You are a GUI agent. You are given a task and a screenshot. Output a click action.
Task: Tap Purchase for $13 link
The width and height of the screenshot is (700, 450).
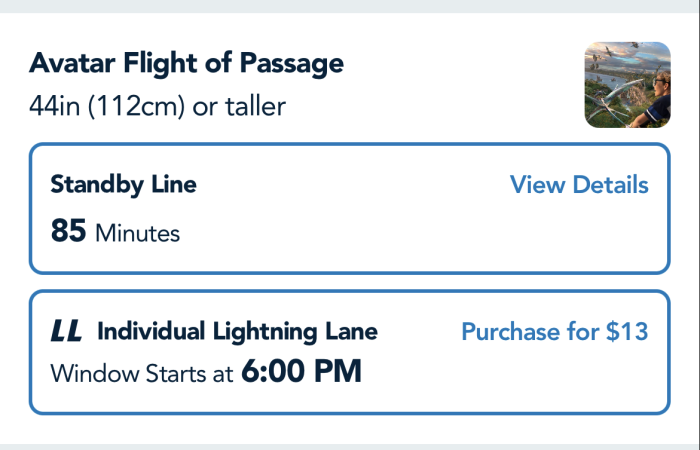coord(554,332)
